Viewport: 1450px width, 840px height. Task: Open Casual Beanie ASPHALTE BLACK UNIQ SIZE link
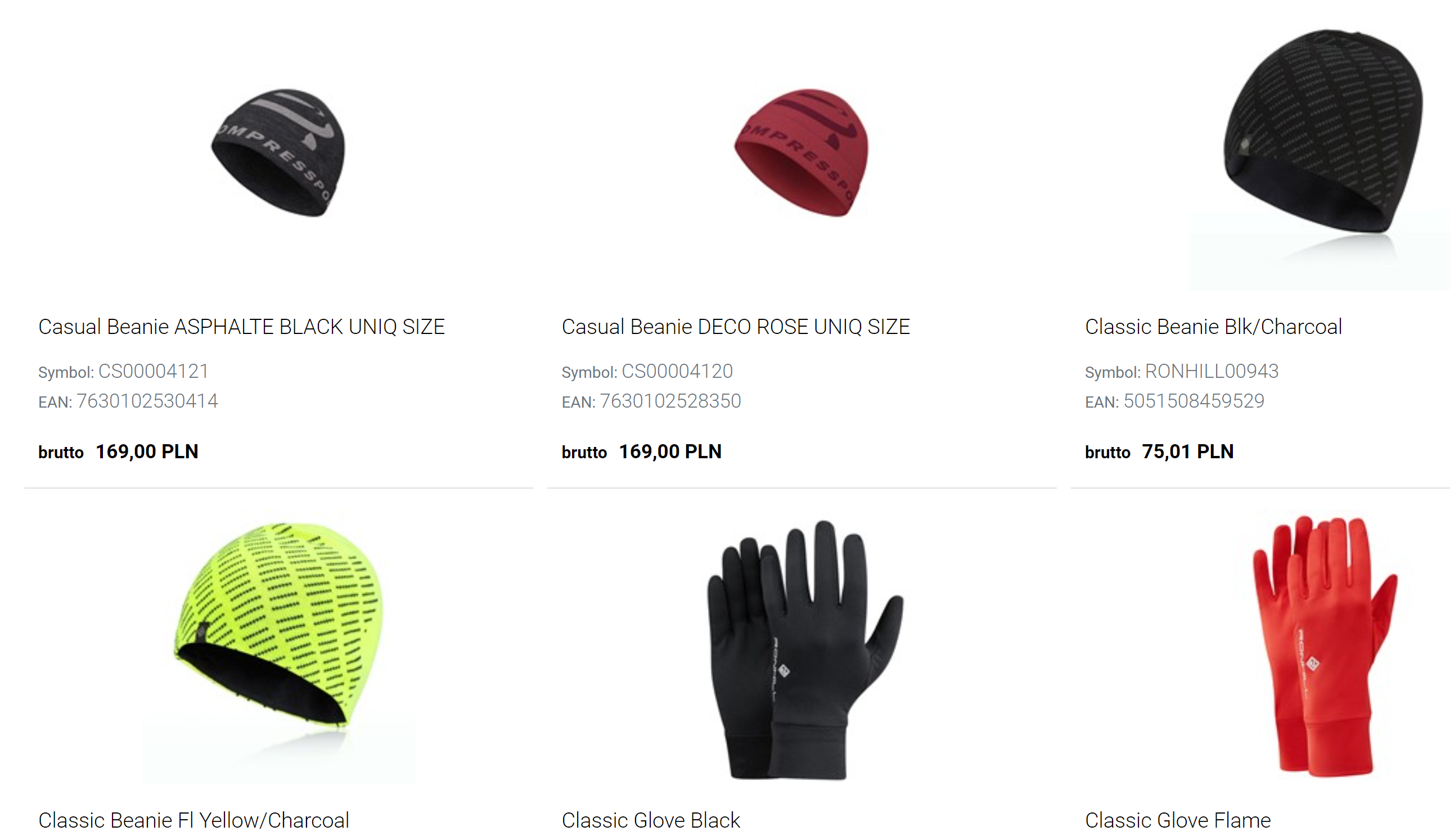tap(241, 327)
